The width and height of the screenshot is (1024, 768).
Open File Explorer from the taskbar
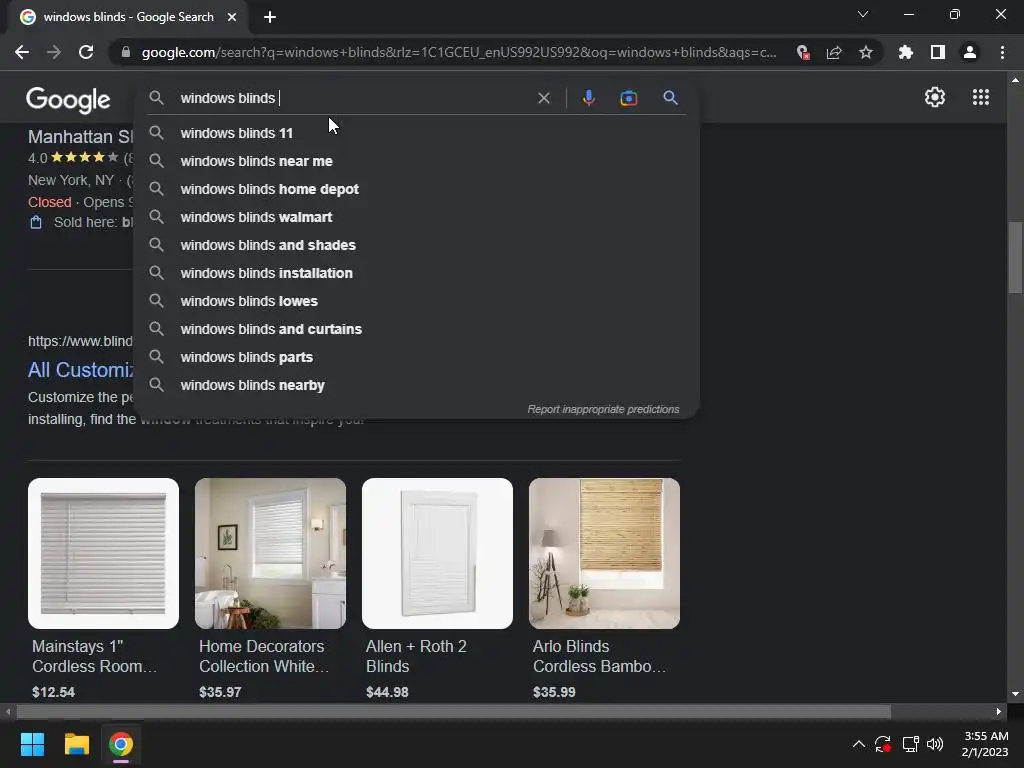pos(76,744)
